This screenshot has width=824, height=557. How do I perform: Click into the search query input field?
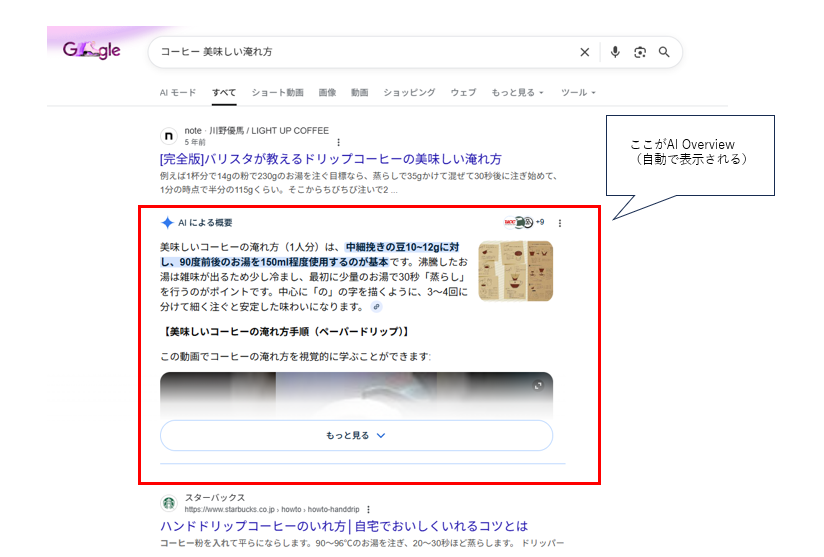(x=360, y=52)
